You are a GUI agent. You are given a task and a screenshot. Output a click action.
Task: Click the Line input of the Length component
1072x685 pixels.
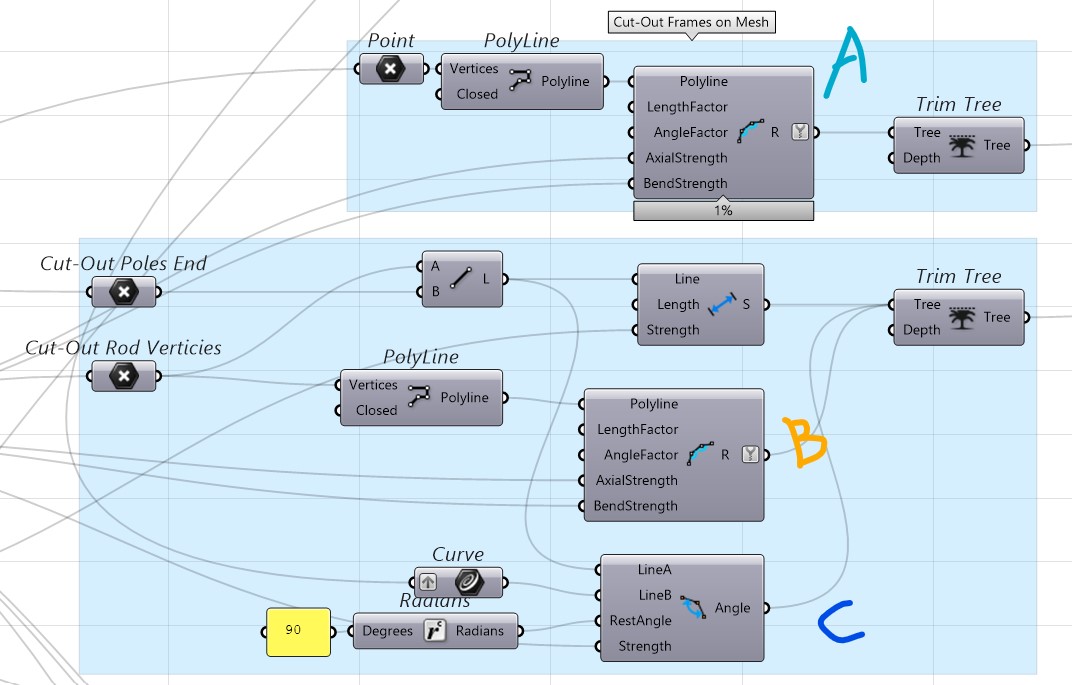tap(687, 279)
